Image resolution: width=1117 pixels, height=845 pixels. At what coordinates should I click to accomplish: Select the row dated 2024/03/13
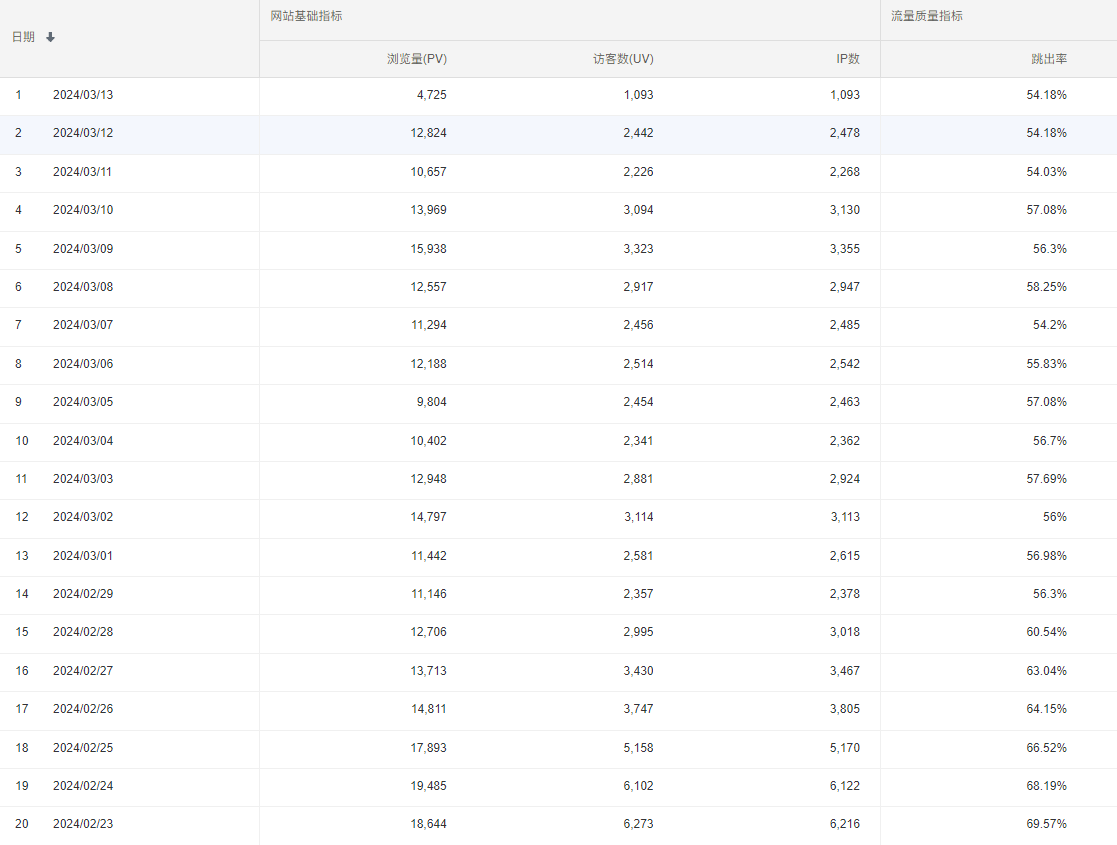click(83, 95)
